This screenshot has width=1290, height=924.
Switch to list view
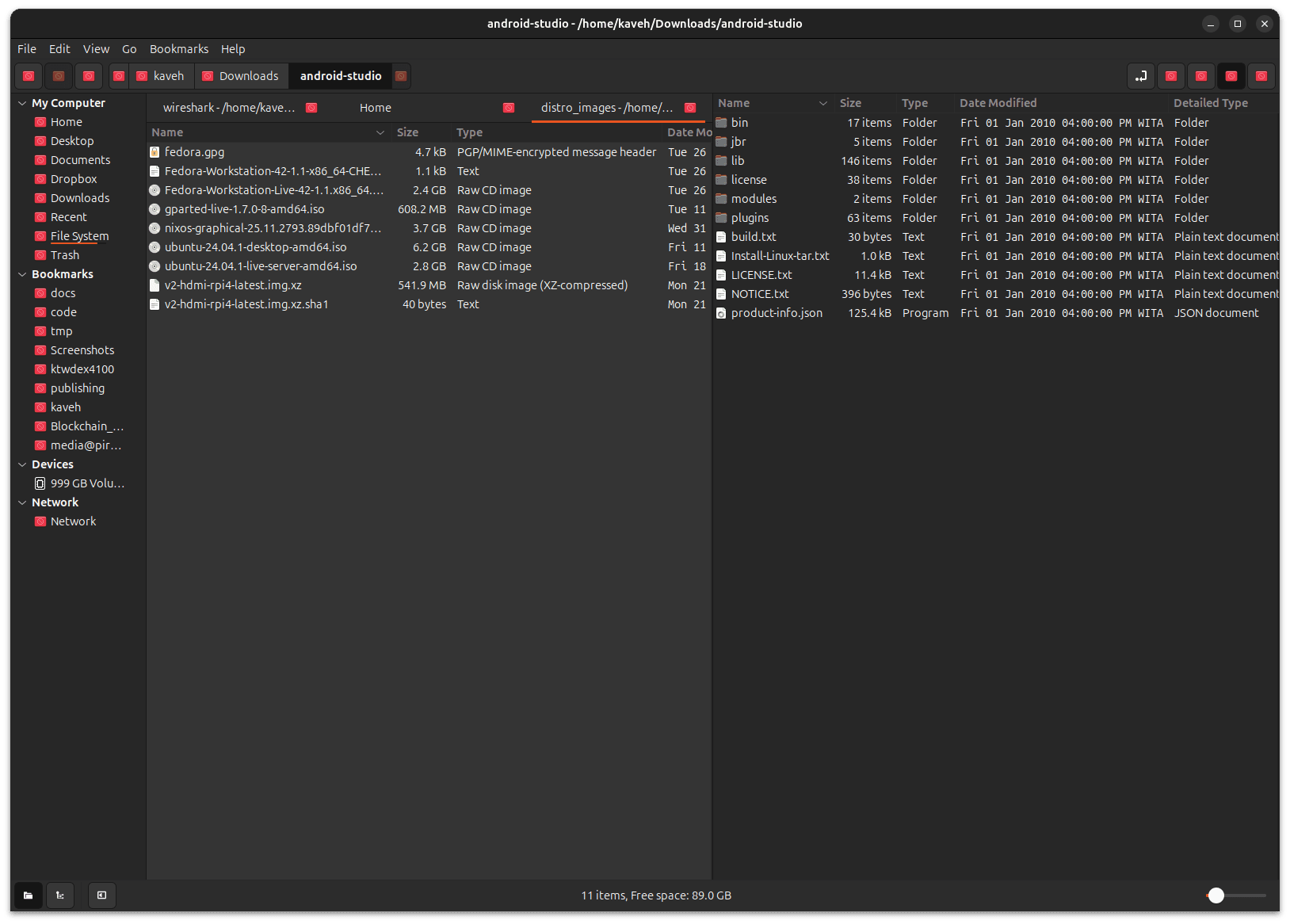pos(1231,76)
